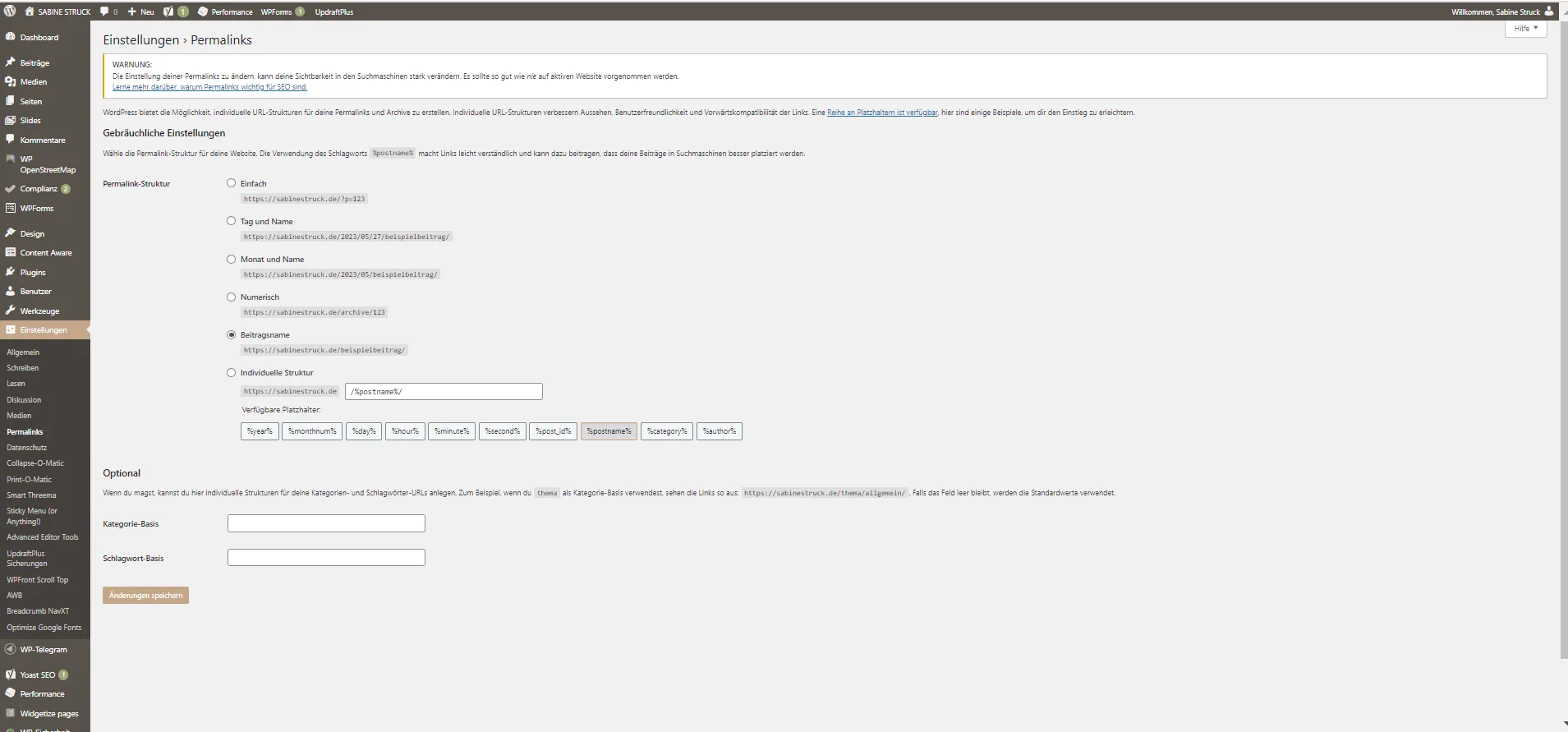The image size is (1568, 732).
Task: Click the plus Neu icon in the admin bar
Action: (x=131, y=12)
